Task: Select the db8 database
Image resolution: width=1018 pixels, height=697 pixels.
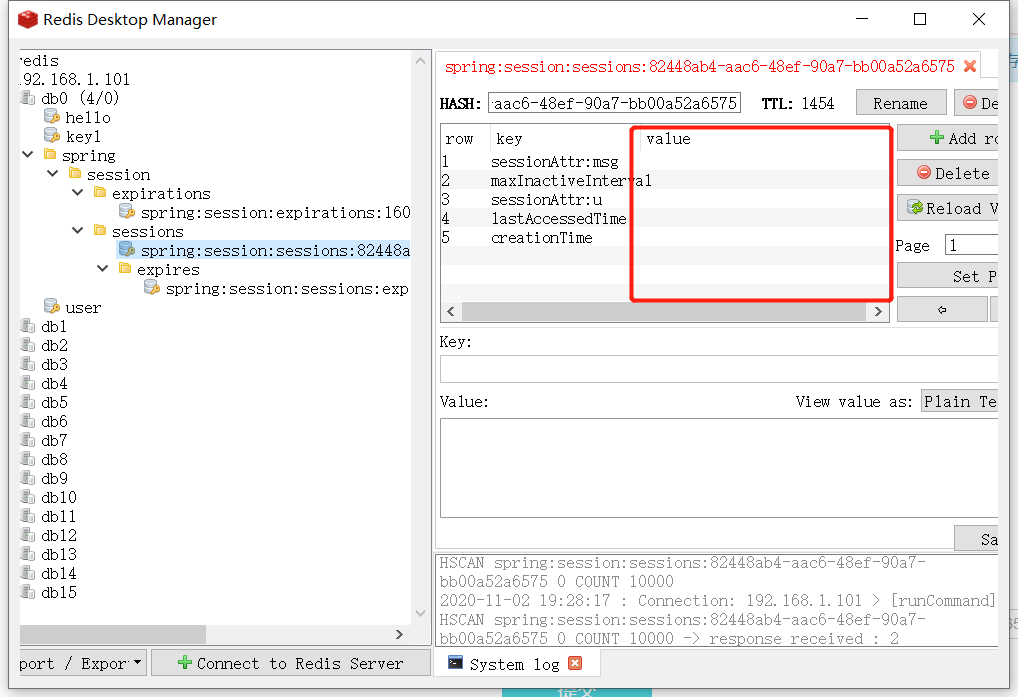Action: click(x=54, y=459)
